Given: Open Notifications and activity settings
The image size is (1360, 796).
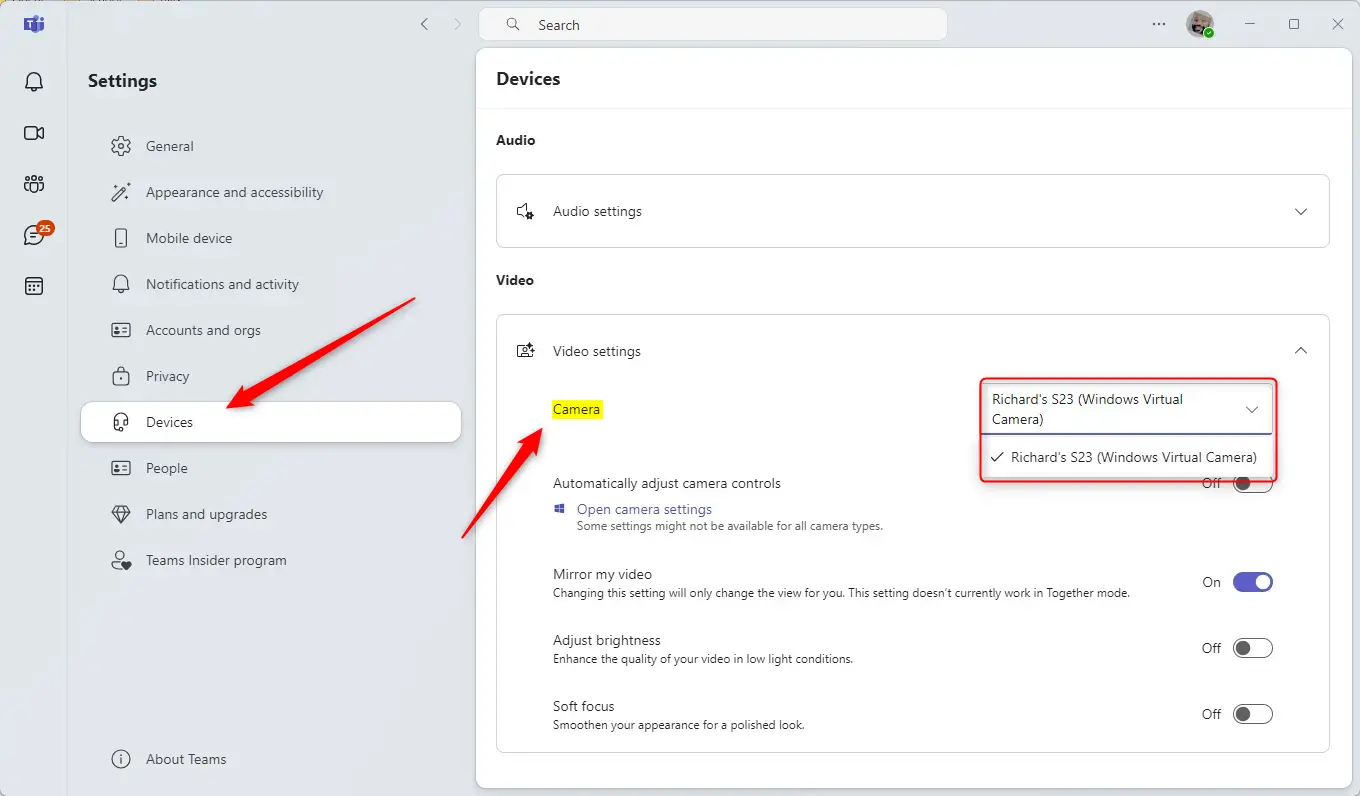Looking at the screenshot, I should tap(222, 284).
